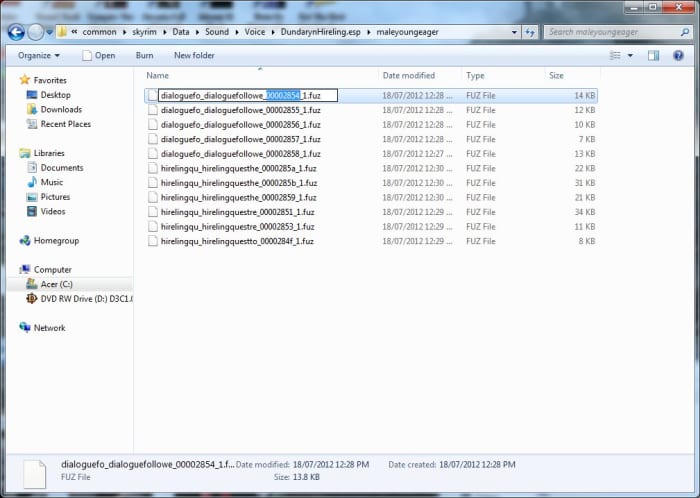The height and width of the screenshot is (498, 700).
Task: Sort by the Name column header
Action: [158, 76]
